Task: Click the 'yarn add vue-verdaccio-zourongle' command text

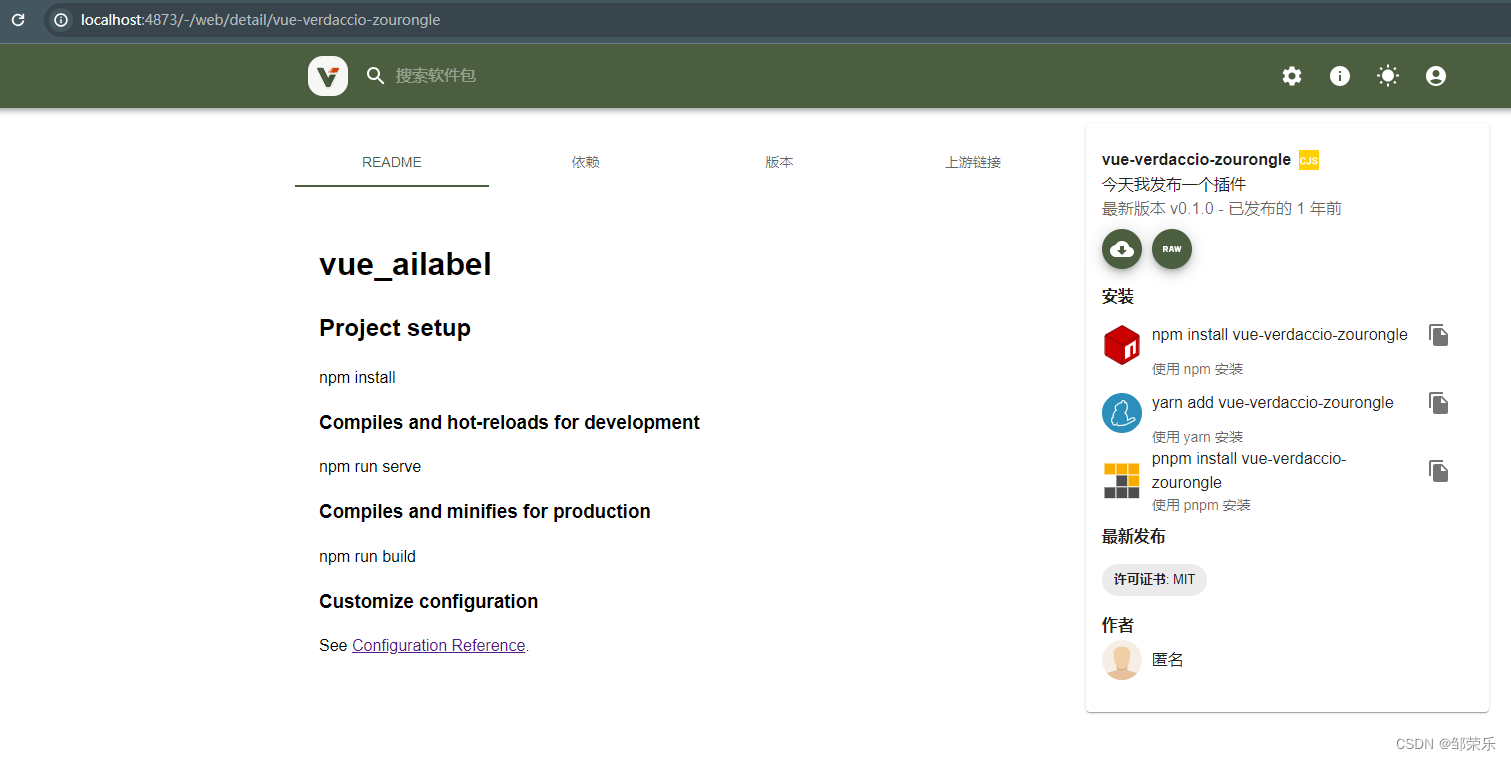Action: point(1273,403)
